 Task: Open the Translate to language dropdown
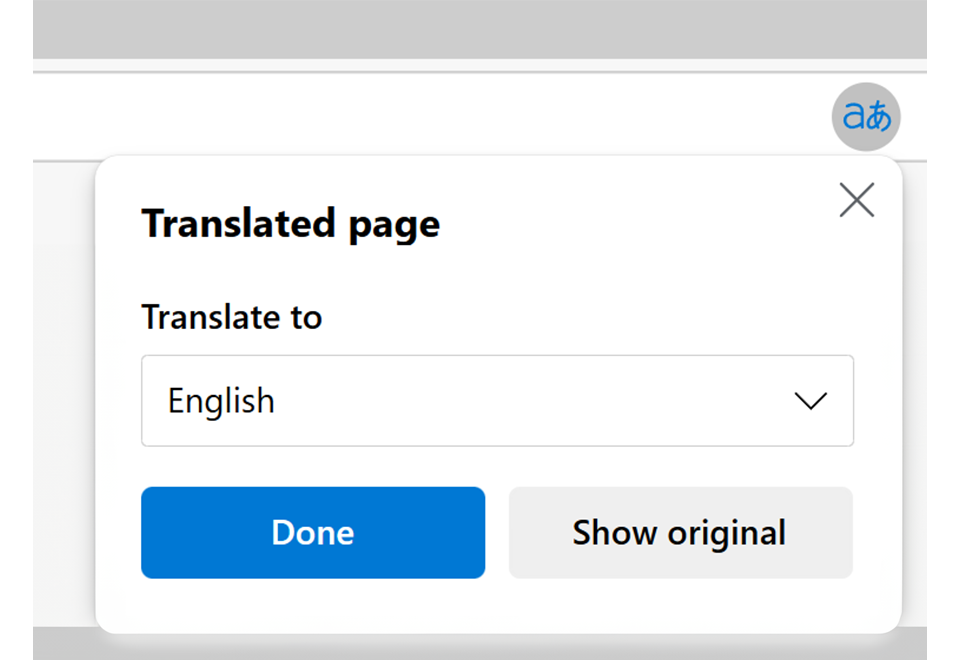497,401
